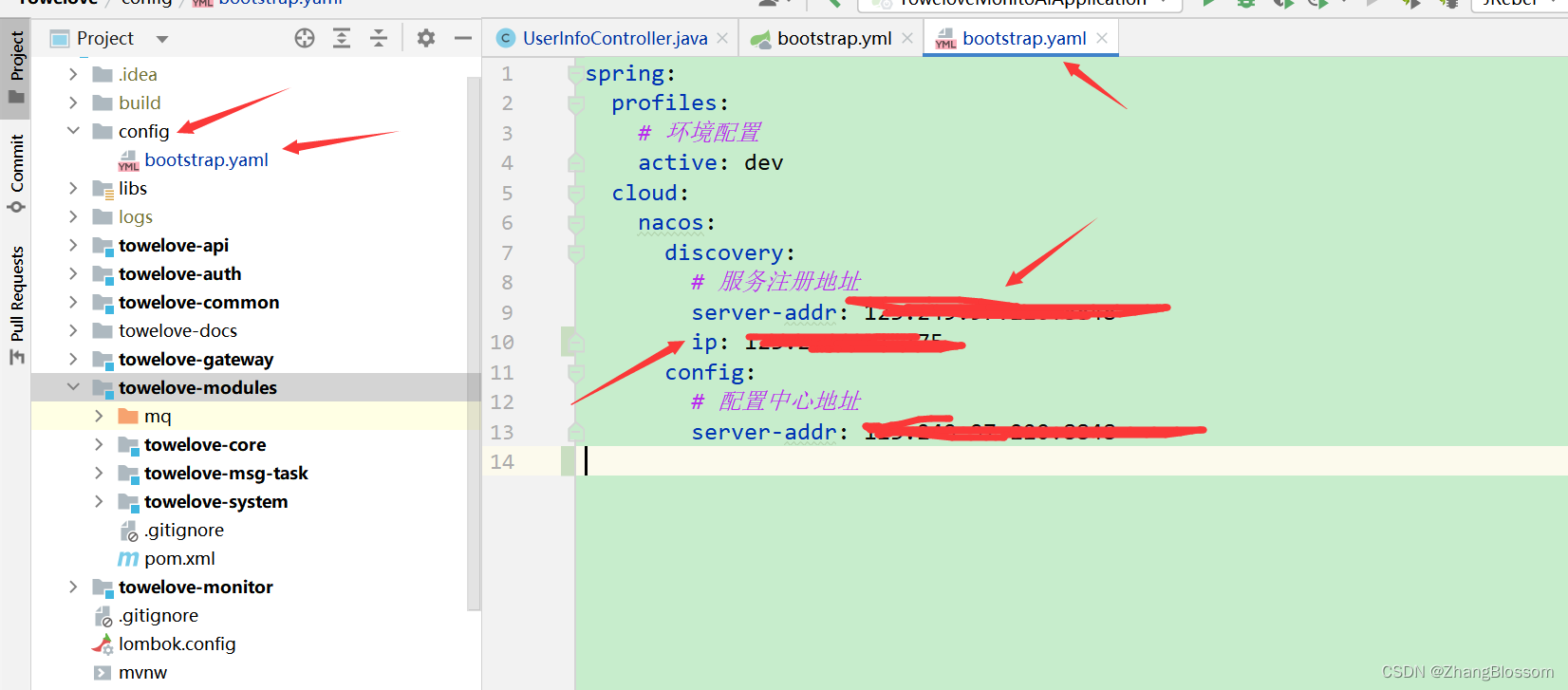Screen dimensions: 1568x690
Task: Select towelove-common module in tree
Action: [x=198, y=302]
